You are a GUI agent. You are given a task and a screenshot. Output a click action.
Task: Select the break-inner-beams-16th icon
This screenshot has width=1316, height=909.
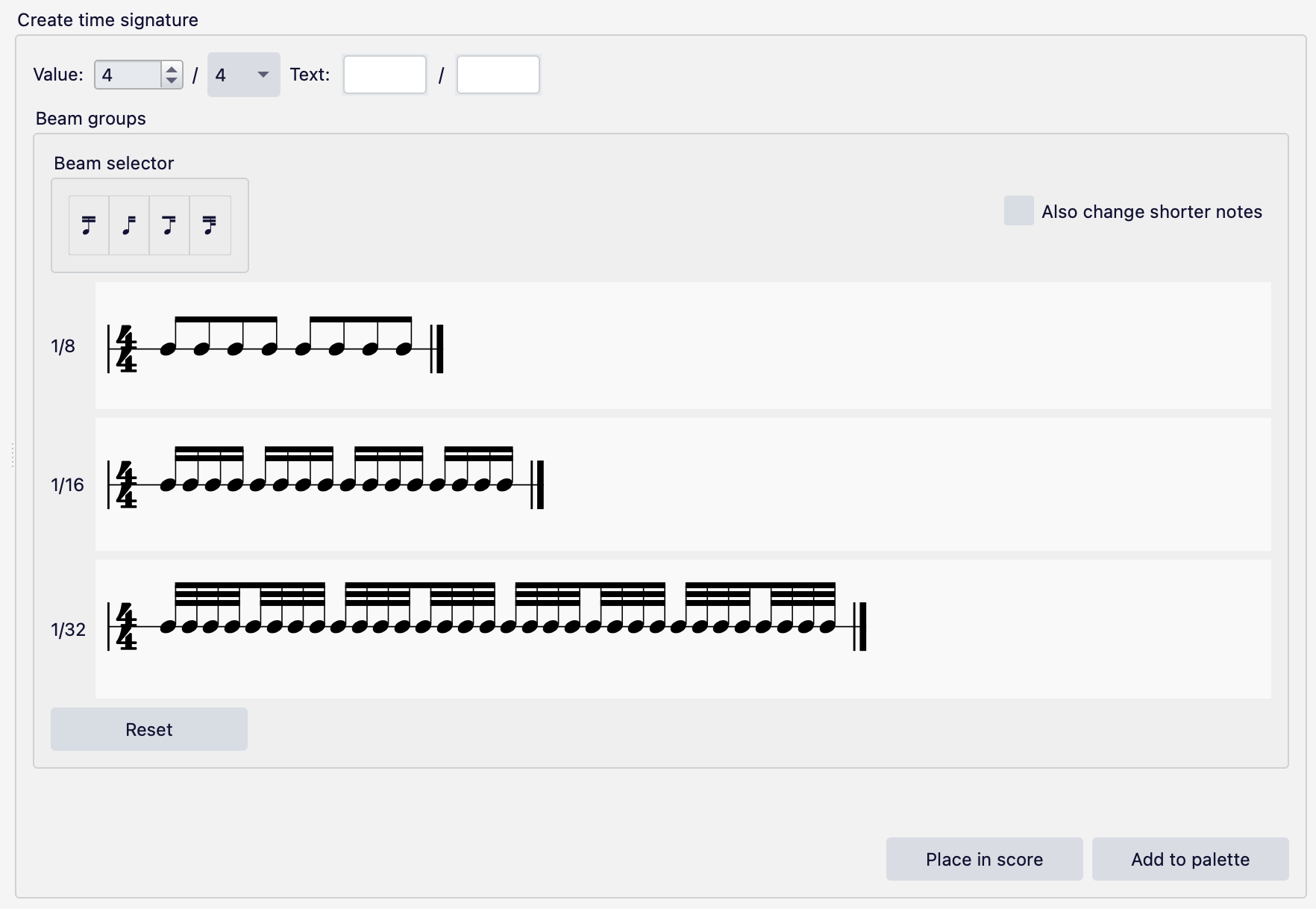tap(210, 225)
